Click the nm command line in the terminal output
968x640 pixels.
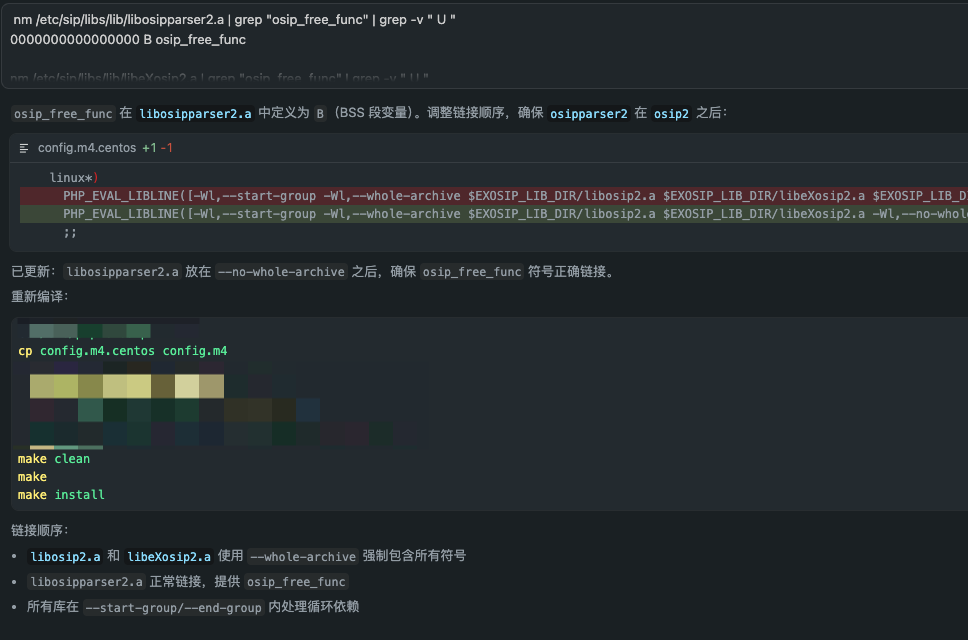coord(234,20)
